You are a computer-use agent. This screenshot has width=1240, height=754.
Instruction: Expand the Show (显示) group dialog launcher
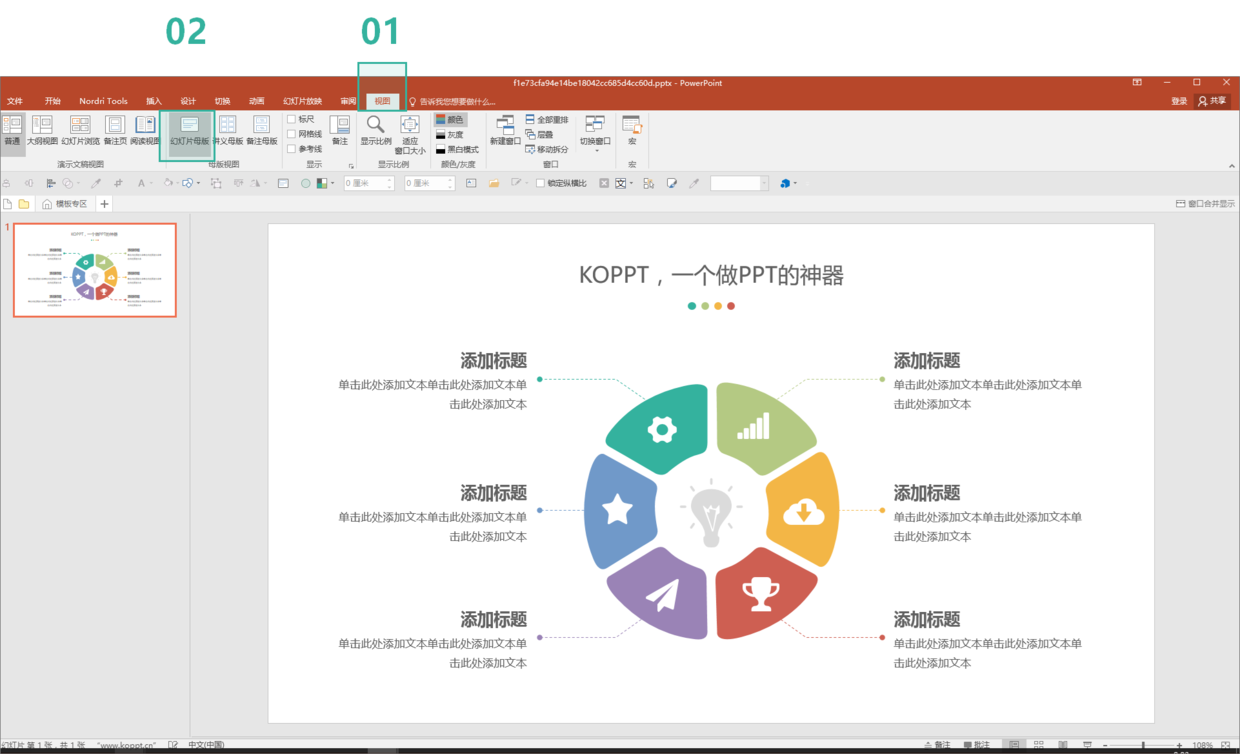[351, 166]
